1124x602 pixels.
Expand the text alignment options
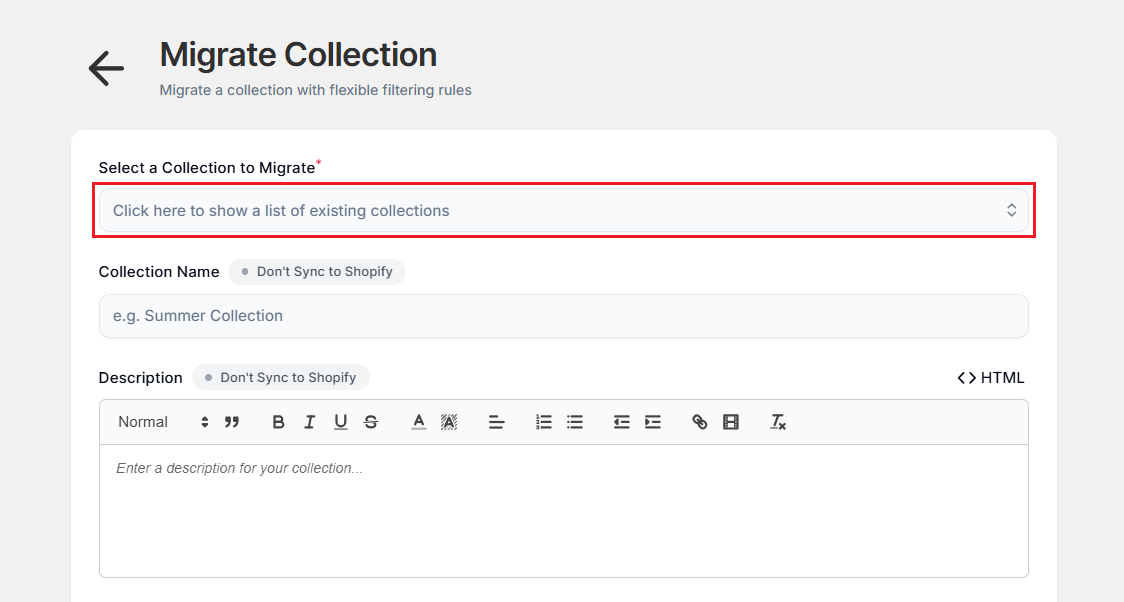coord(497,421)
